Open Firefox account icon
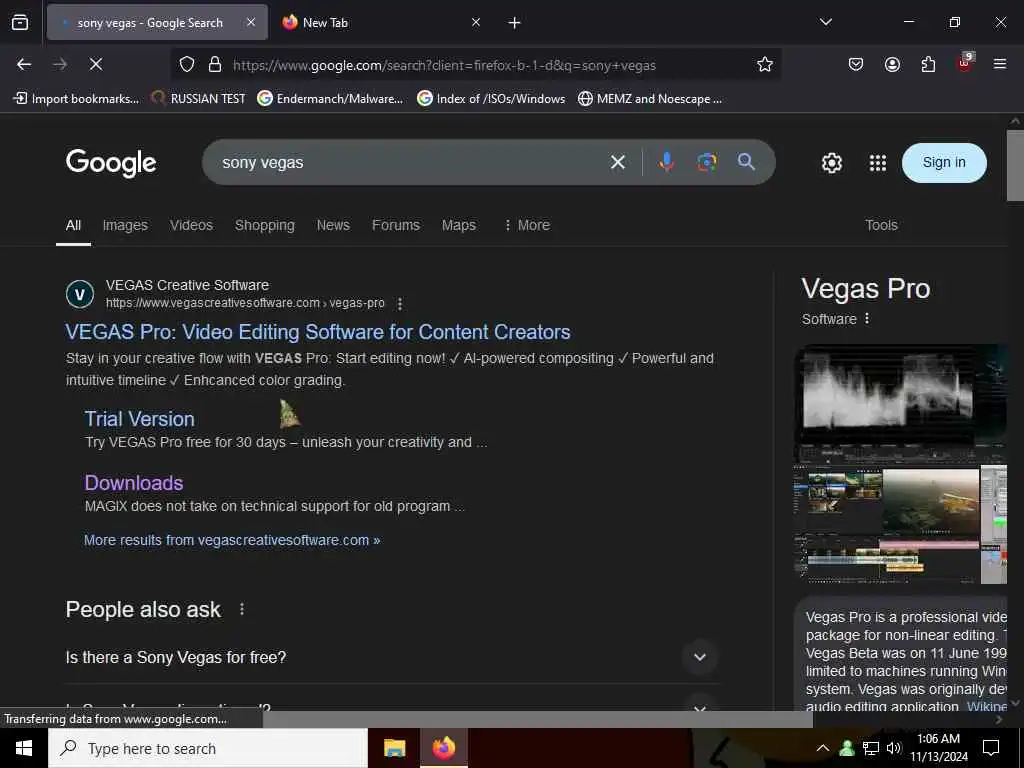 pos(892,64)
